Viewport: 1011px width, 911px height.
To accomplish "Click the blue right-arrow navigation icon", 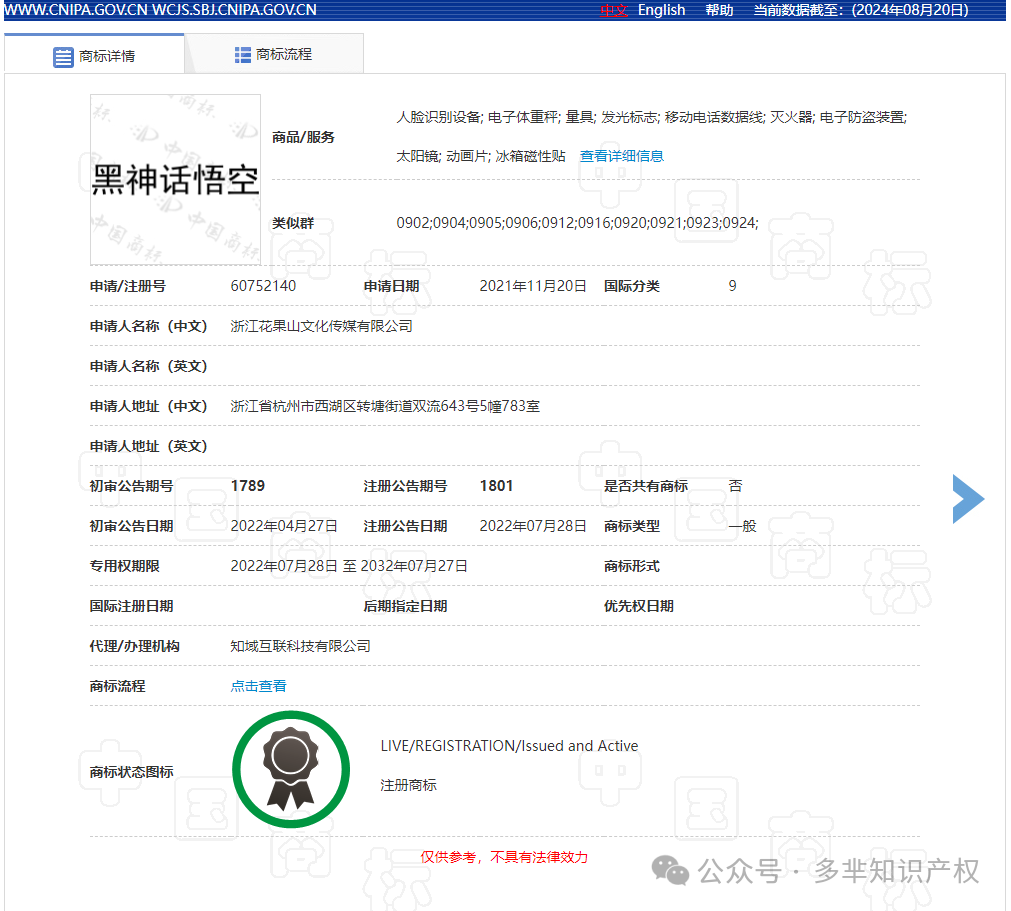I will tap(967, 499).
